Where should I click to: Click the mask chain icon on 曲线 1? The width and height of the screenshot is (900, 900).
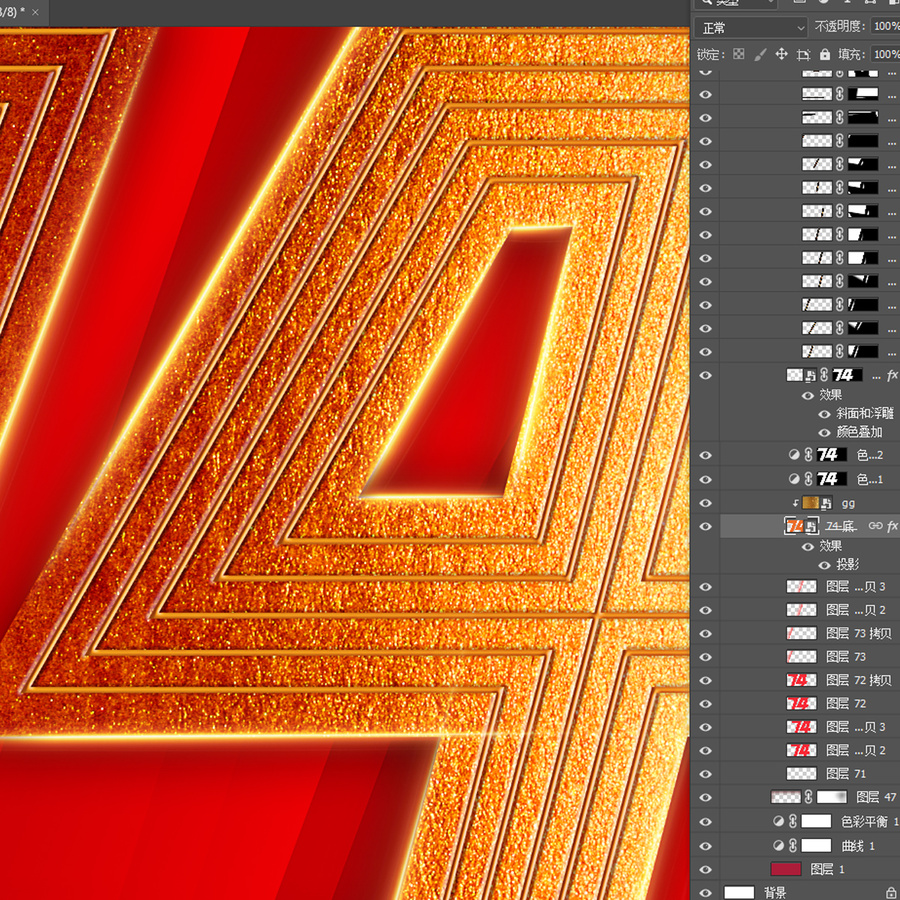point(793,845)
